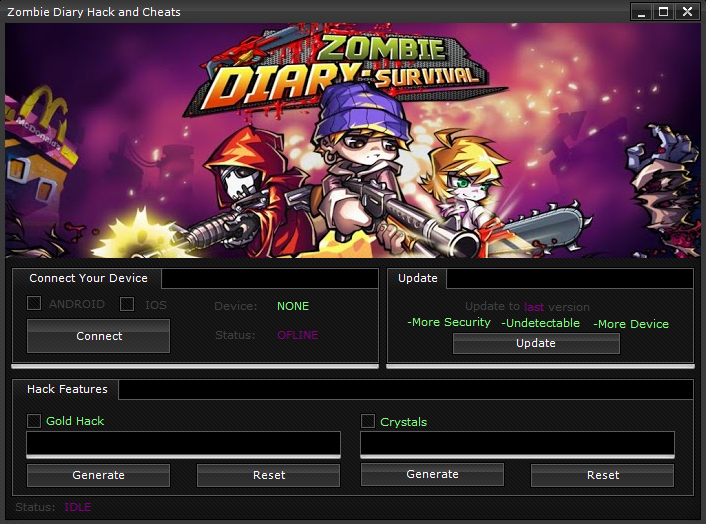Select the Connect Your Device tab
The height and width of the screenshot is (524, 706).
pyautogui.click(x=88, y=278)
